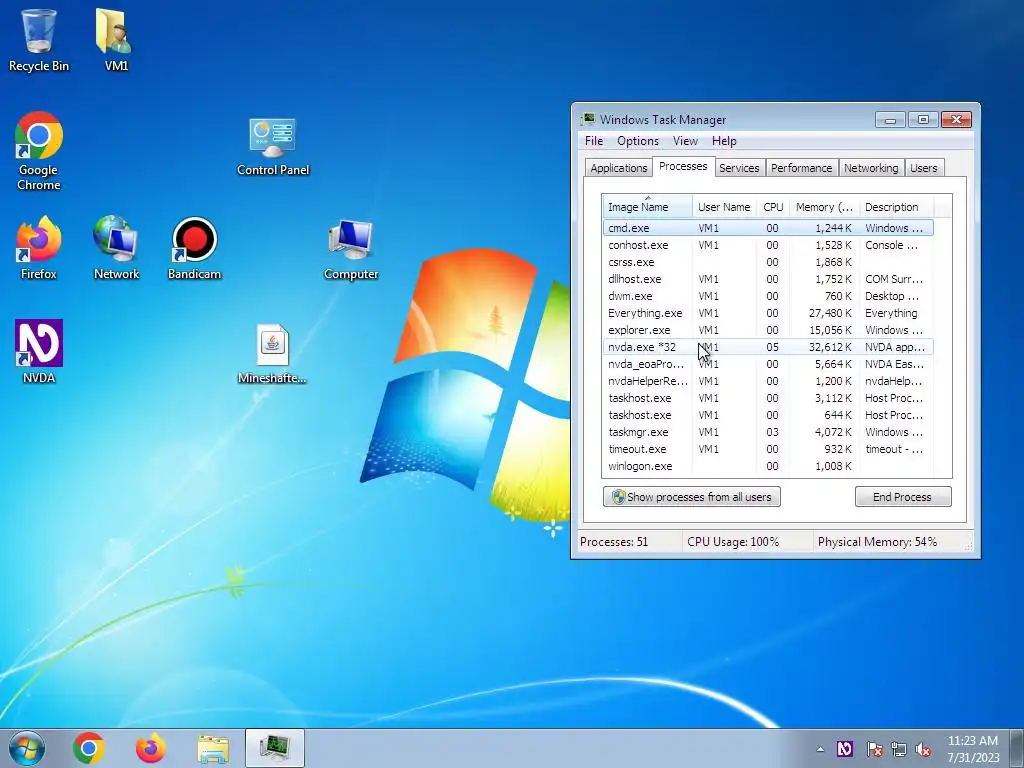Select the timeout.exe process row
The height and width of the screenshot is (768, 1024).
[x=768, y=449]
